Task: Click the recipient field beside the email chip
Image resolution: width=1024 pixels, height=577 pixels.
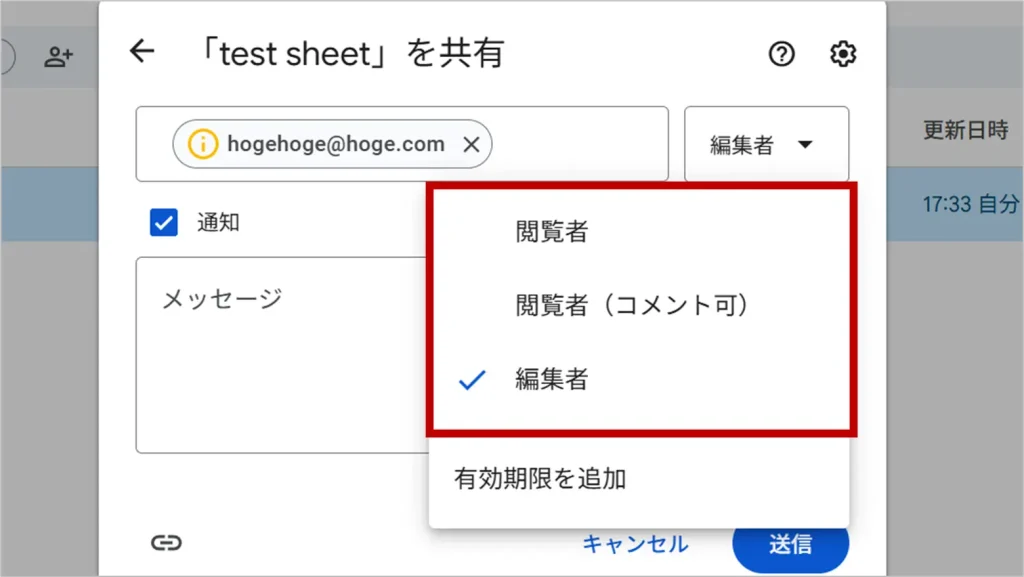Action: [x=580, y=145]
